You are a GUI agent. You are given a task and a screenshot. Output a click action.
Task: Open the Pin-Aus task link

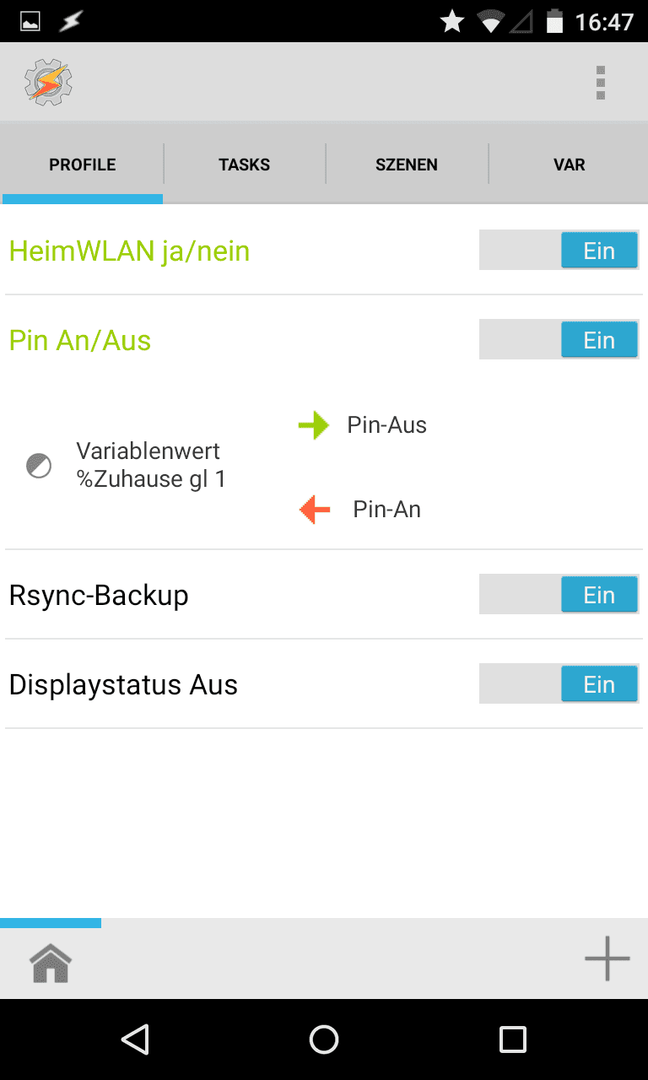[x=387, y=426]
